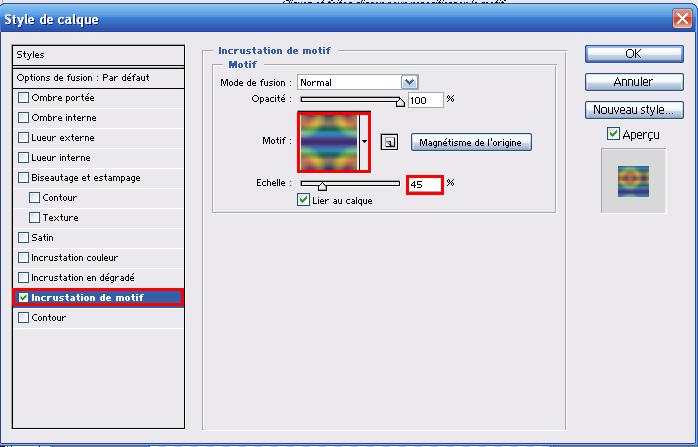Viewport: 698px width, 447px height.
Task: Enable the Ombre portée checkbox
Action: 23,98
